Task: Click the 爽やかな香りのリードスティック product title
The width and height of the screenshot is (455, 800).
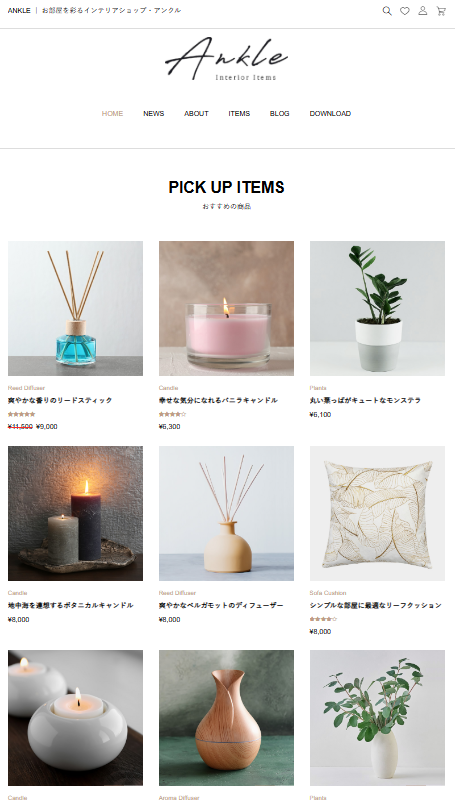Action: point(60,401)
